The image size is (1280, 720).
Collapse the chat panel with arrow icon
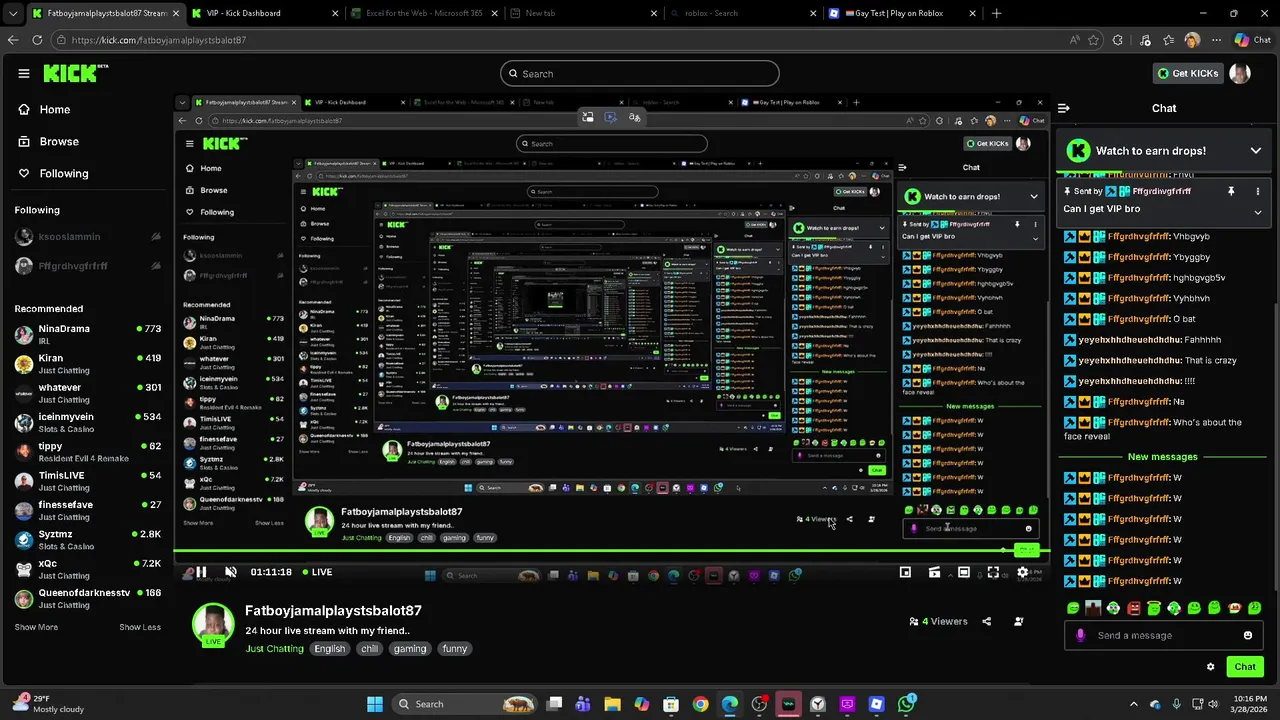pos(1064,108)
